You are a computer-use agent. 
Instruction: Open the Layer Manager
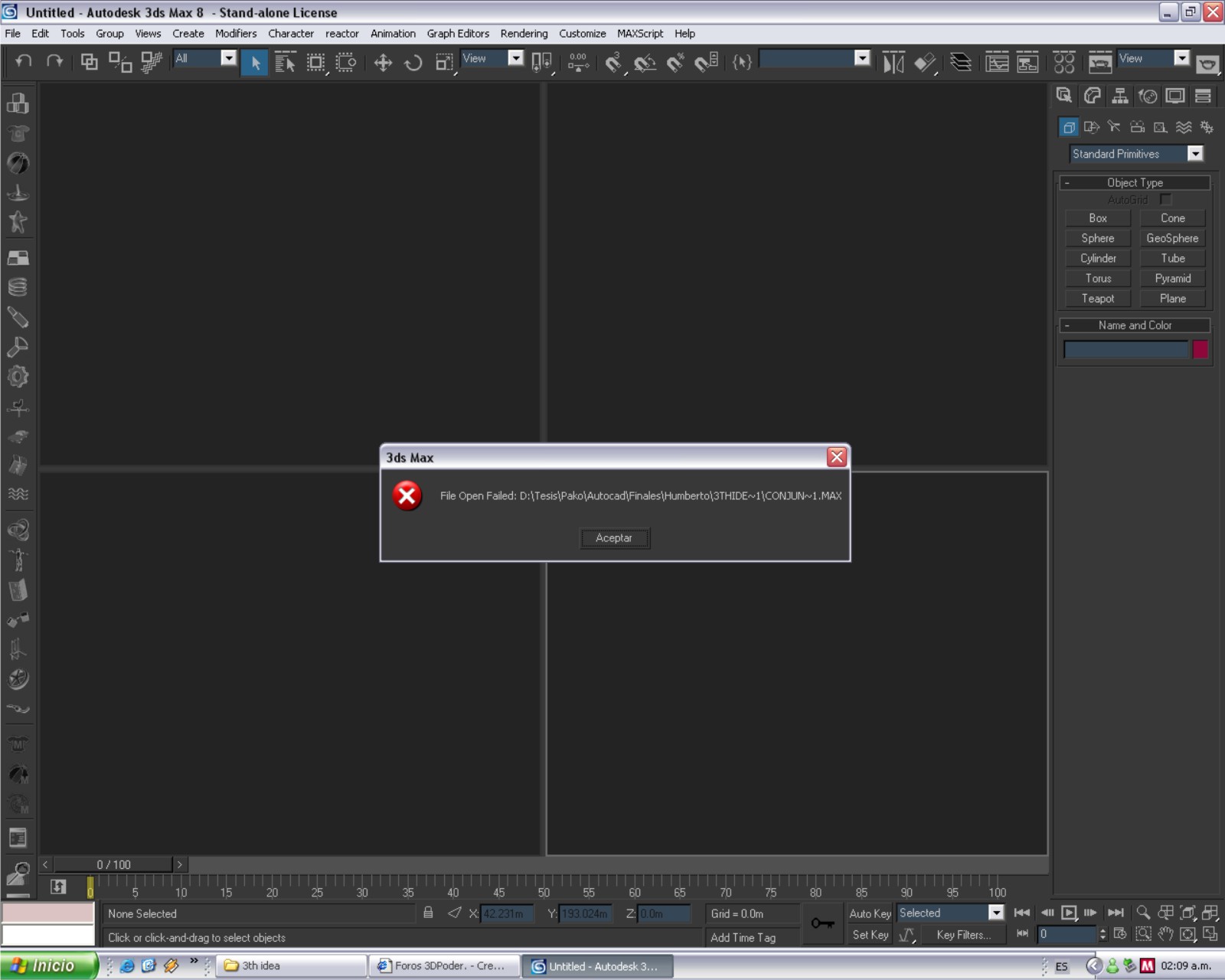click(960, 62)
